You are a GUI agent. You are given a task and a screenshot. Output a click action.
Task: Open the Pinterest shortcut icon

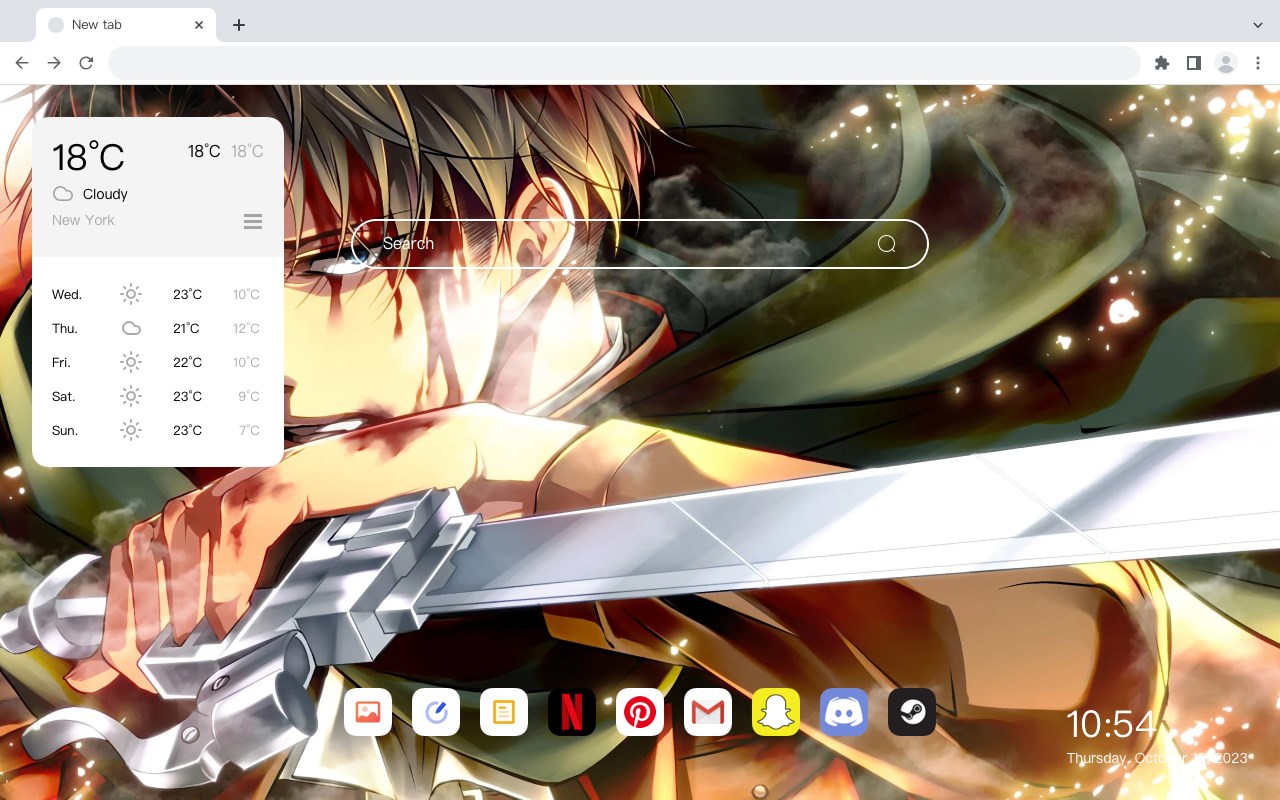(x=640, y=712)
